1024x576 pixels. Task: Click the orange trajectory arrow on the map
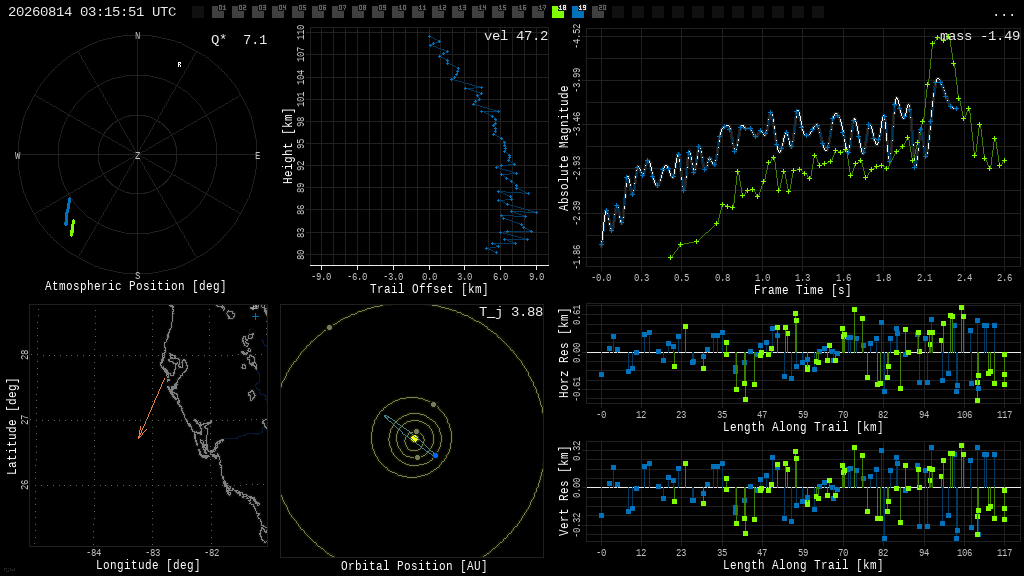coord(152,408)
